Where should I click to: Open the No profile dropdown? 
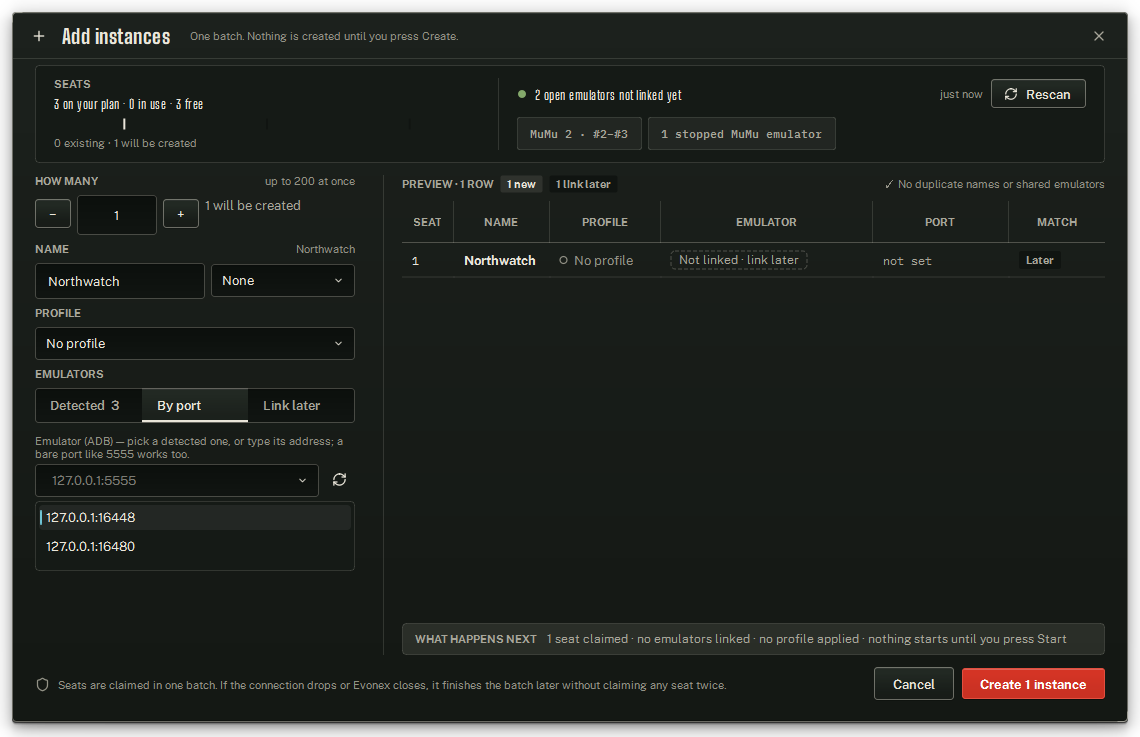195,344
